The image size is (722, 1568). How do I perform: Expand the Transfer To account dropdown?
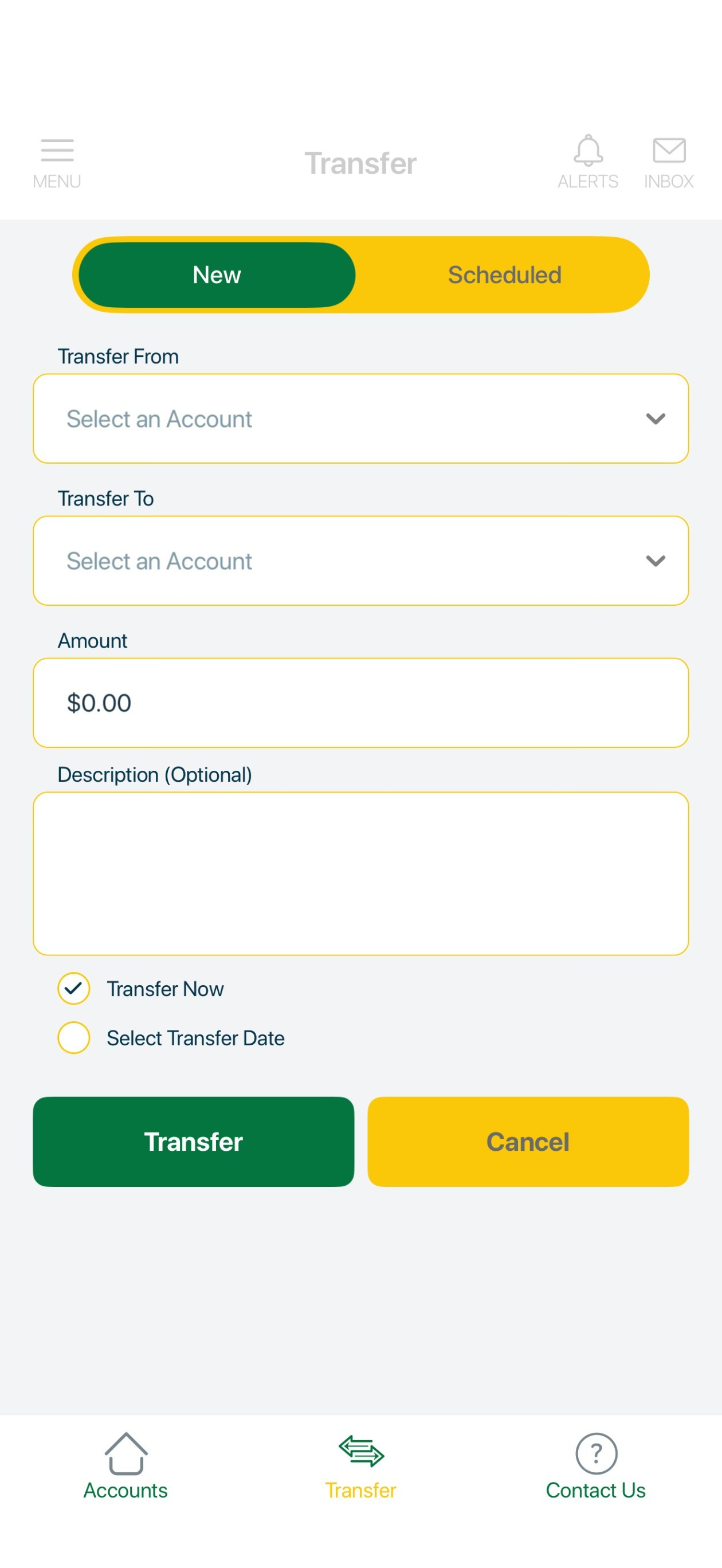coord(361,560)
